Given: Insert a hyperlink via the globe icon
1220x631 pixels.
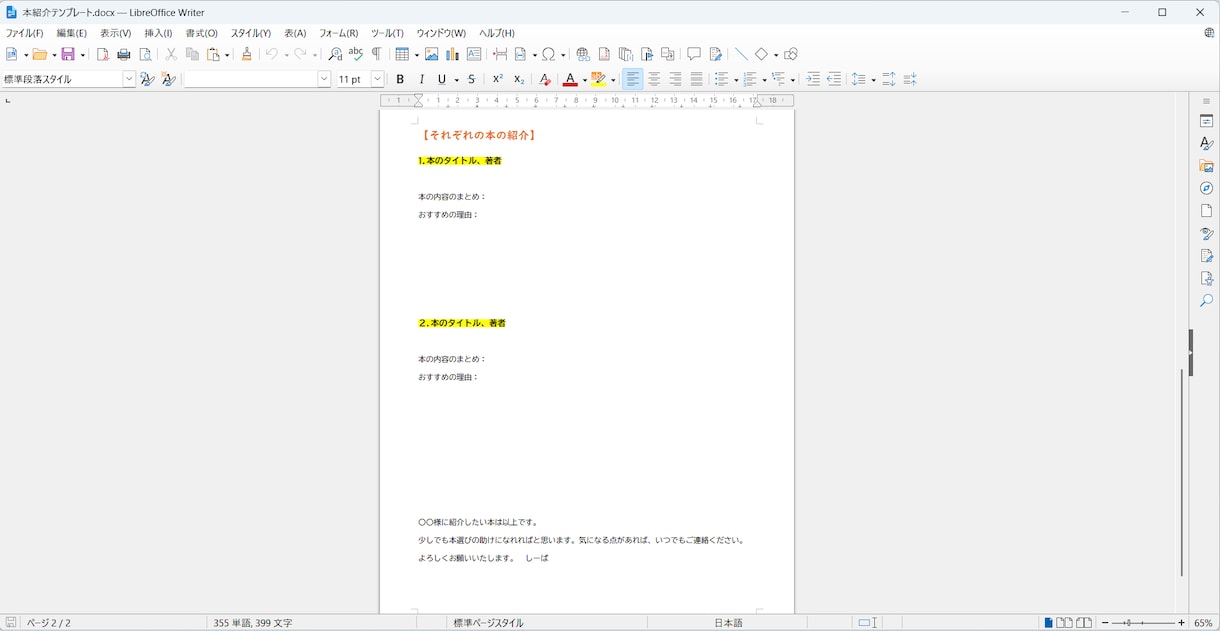Looking at the screenshot, I should tap(583, 55).
